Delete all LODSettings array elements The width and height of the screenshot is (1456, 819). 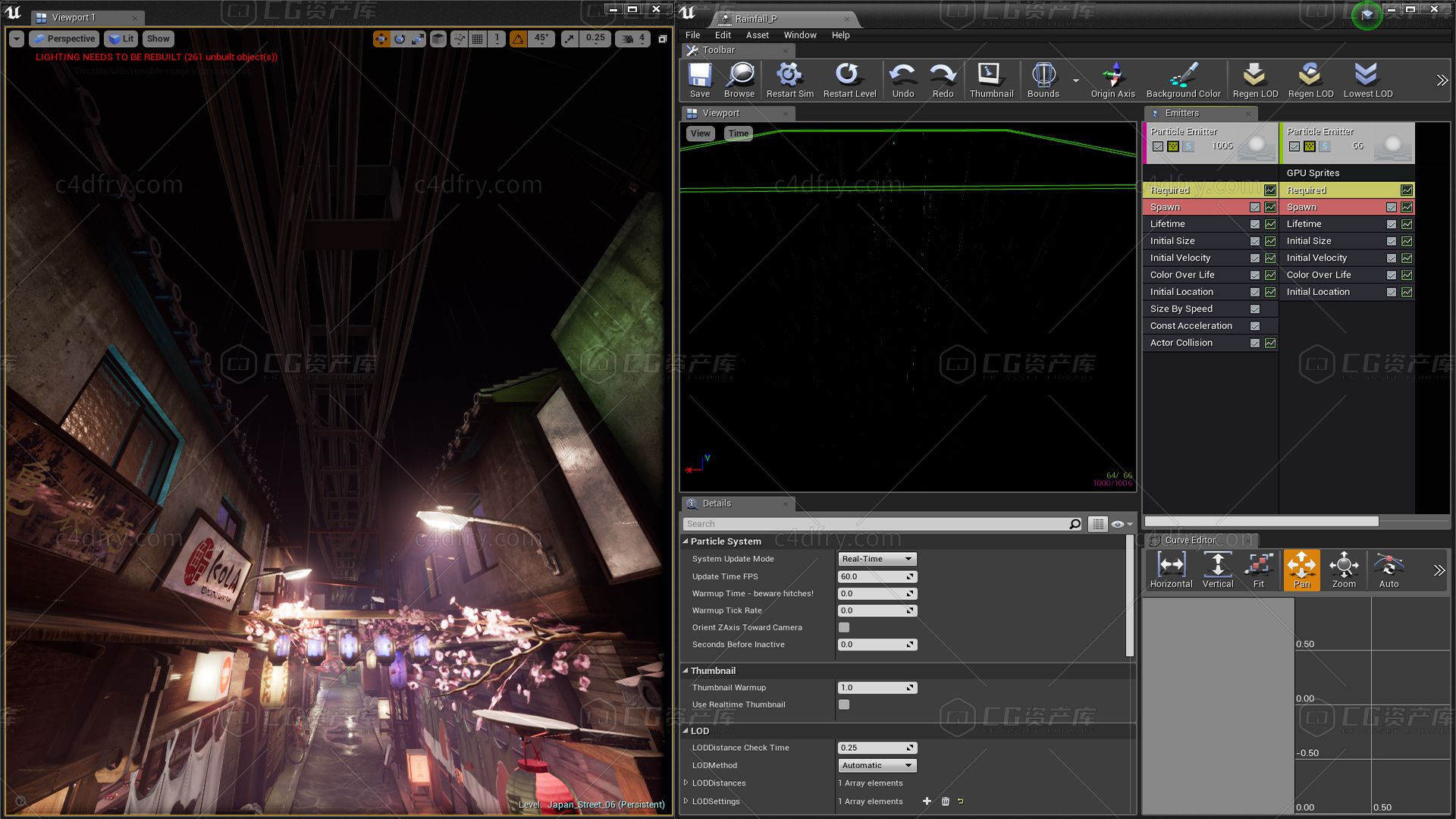945,801
